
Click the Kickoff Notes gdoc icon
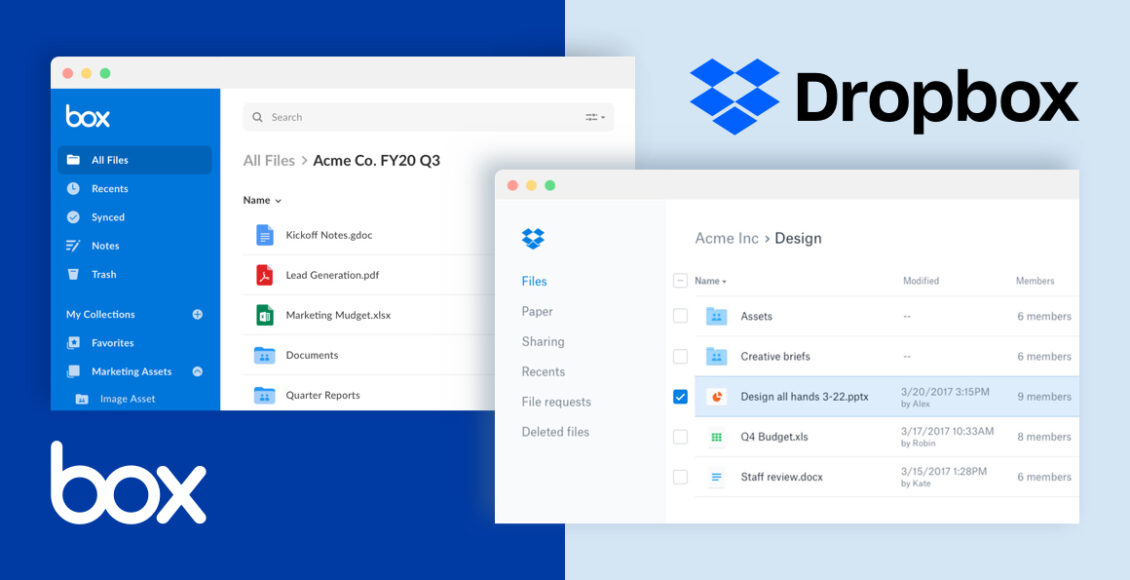[x=265, y=235]
